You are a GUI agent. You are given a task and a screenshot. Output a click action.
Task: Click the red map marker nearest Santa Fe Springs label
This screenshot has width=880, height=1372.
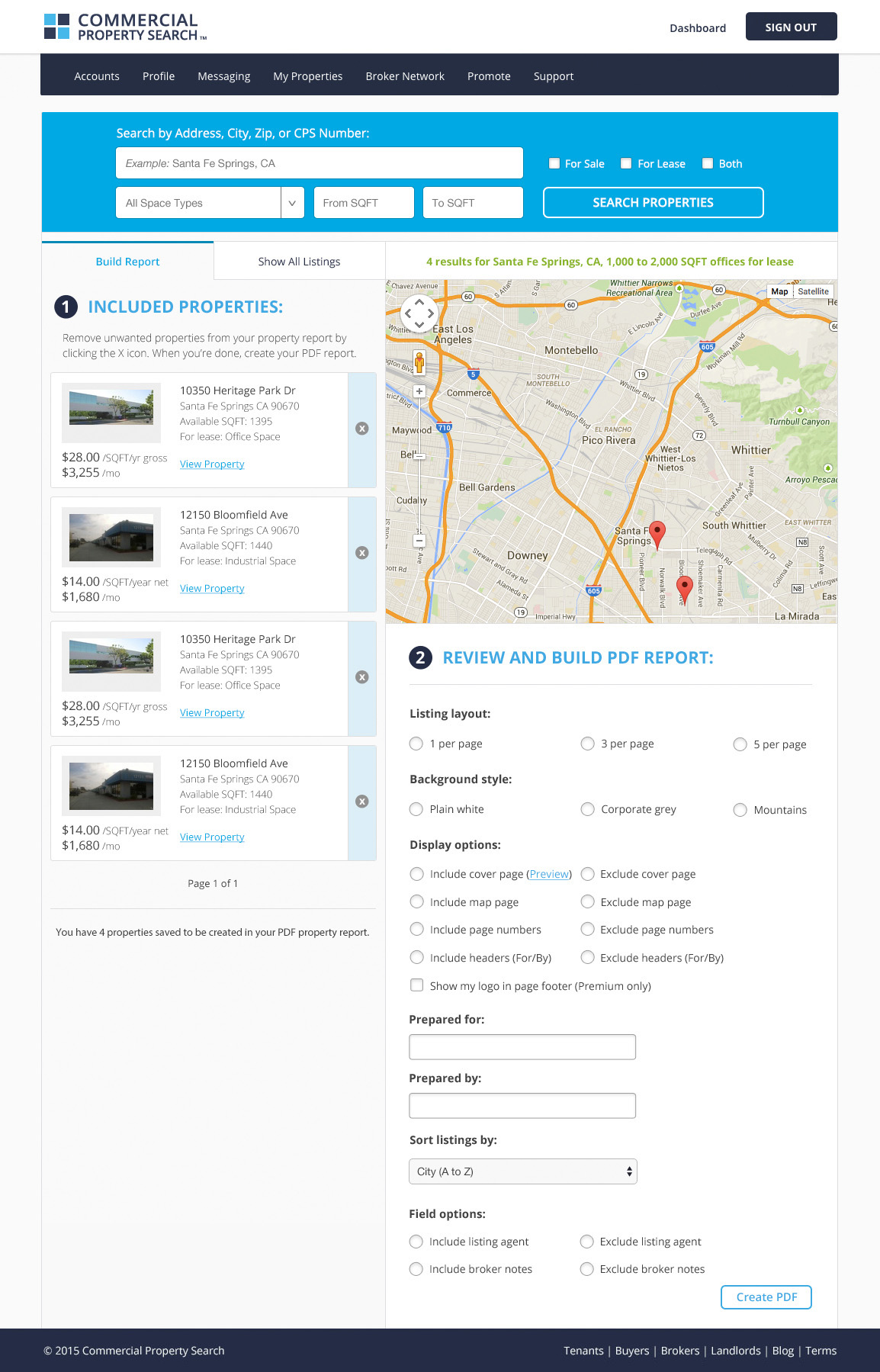tap(657, 533)
